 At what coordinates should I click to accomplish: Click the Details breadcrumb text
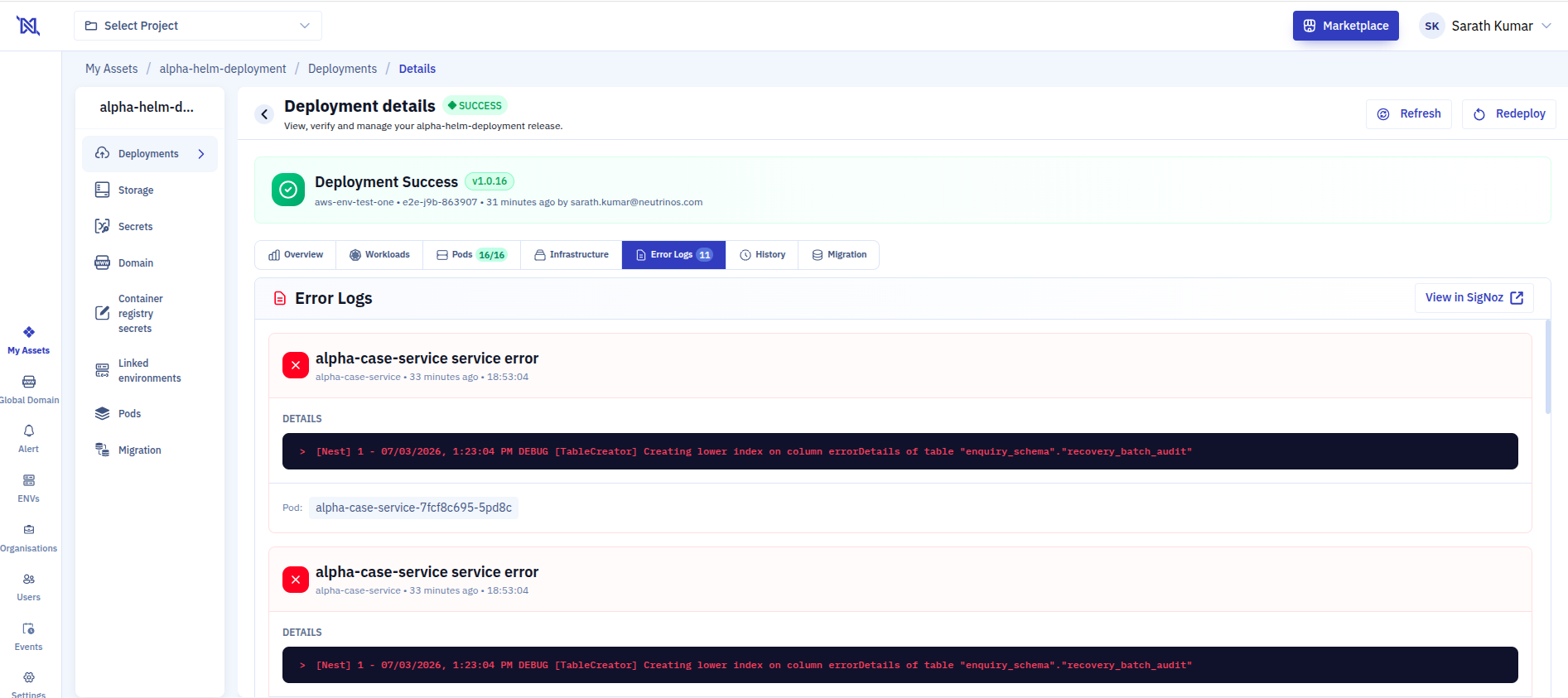tap(417, 69)
